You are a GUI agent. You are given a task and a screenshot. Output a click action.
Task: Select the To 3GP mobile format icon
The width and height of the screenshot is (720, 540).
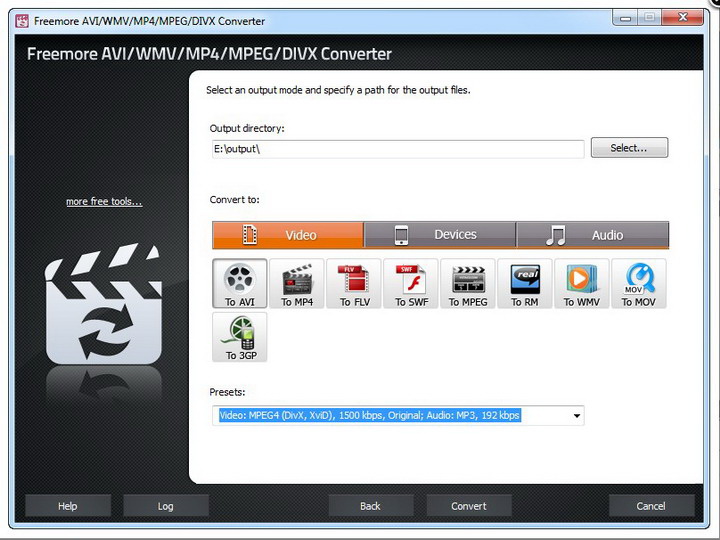click(x=240, y=337)
